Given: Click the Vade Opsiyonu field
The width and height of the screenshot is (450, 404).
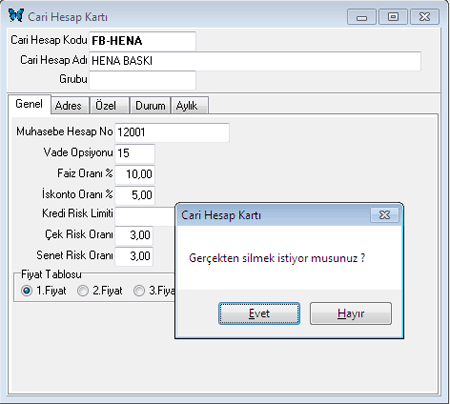Looking at the screenshot, I should (x=135, y=153).
